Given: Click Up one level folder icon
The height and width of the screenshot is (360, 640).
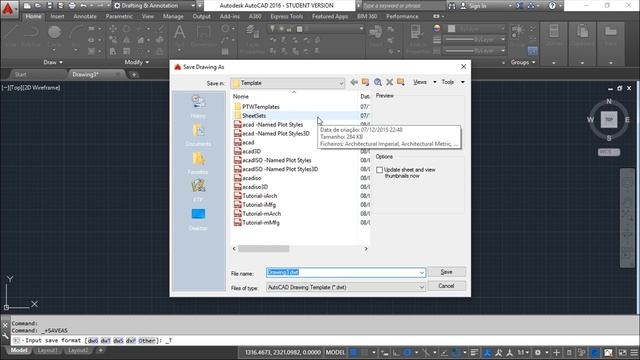Looking at the screenshot, I should 365,82.
